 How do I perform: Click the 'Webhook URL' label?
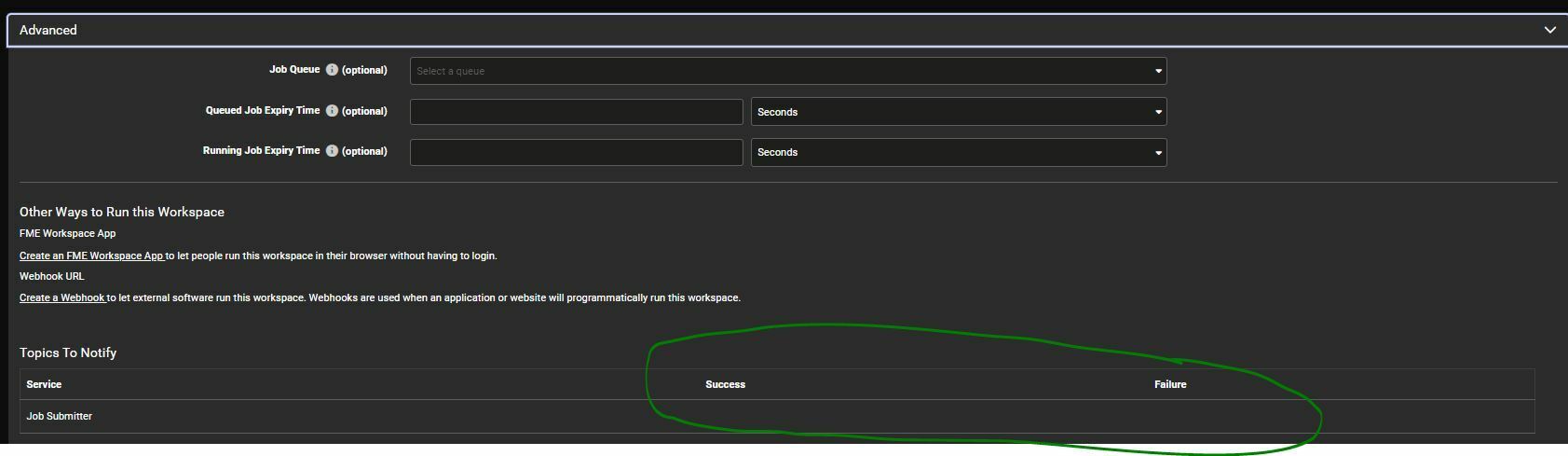point(52,276)
